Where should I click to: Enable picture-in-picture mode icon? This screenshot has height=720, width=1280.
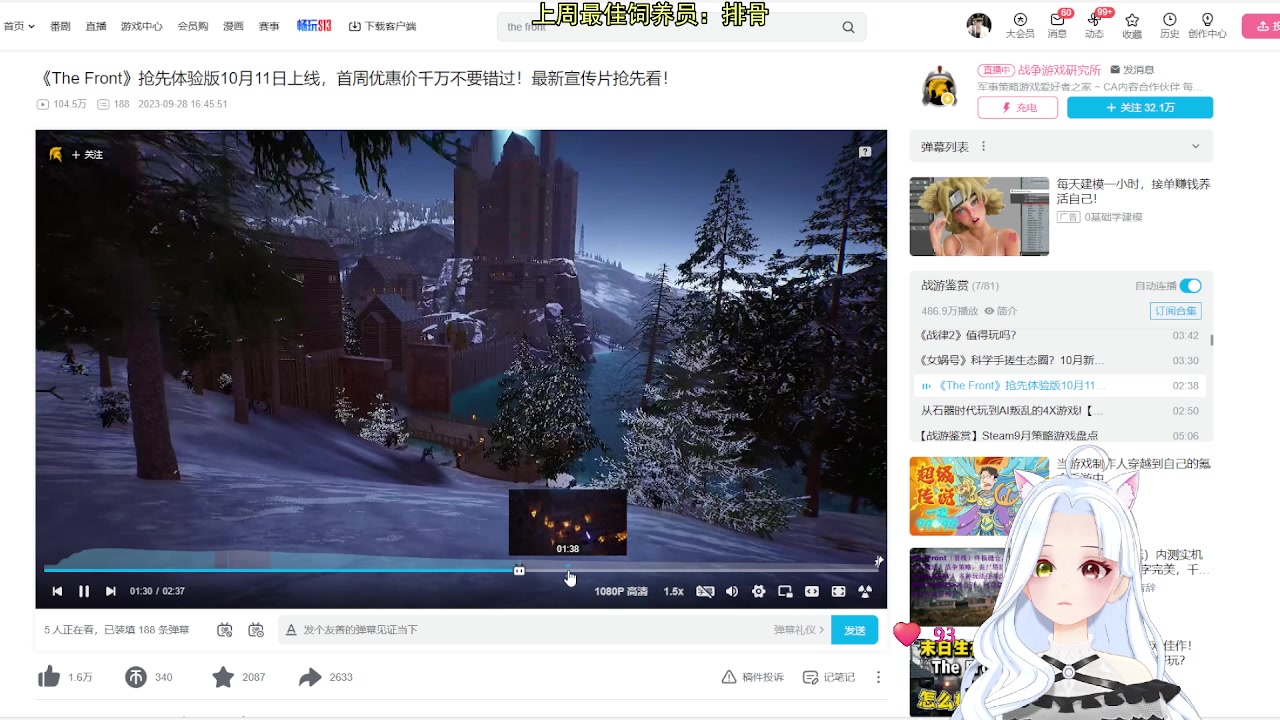pyautogui.click(x=786, y=591)
